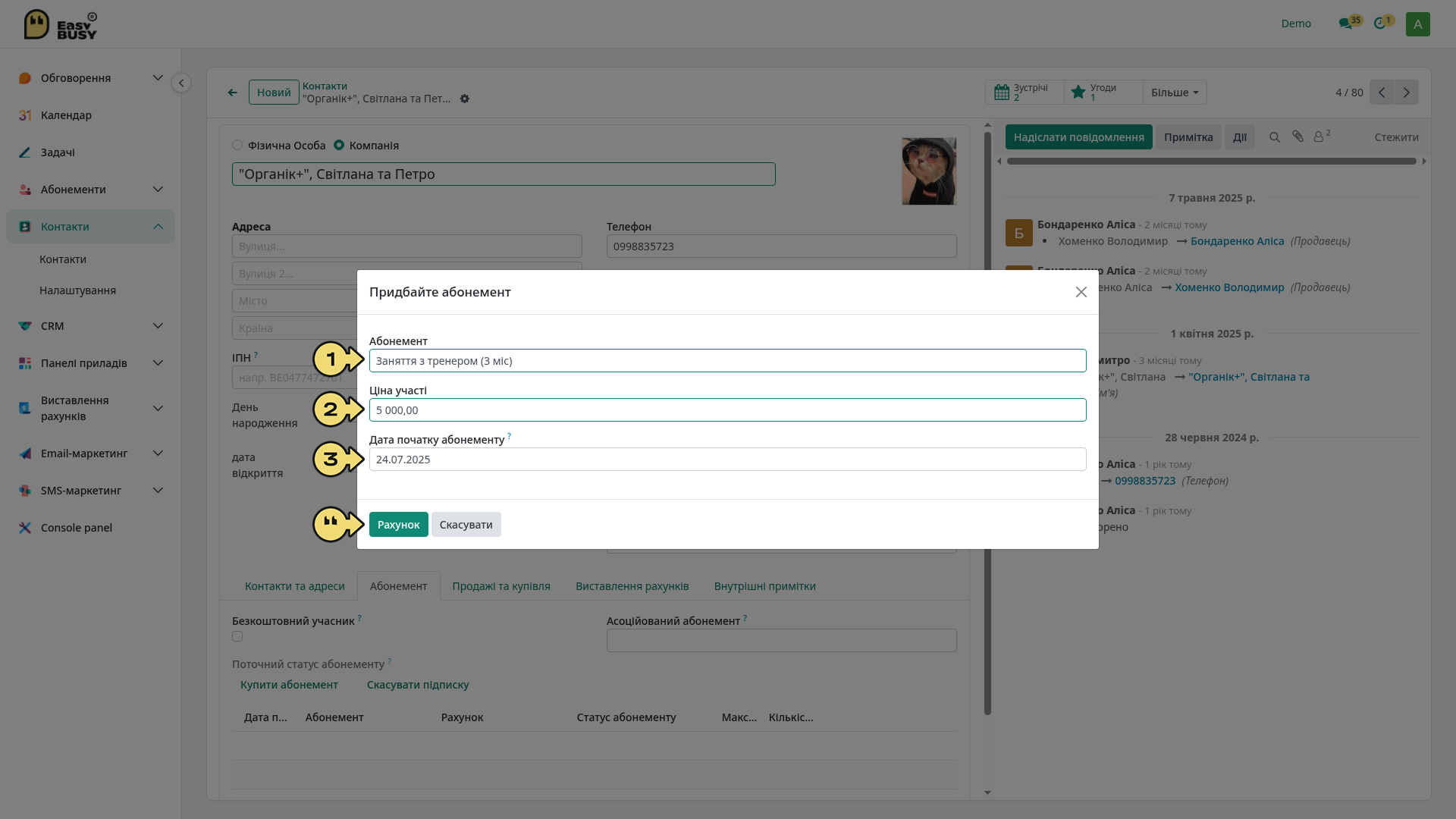Click the form vertical scrollbar

tap(987, 423)
